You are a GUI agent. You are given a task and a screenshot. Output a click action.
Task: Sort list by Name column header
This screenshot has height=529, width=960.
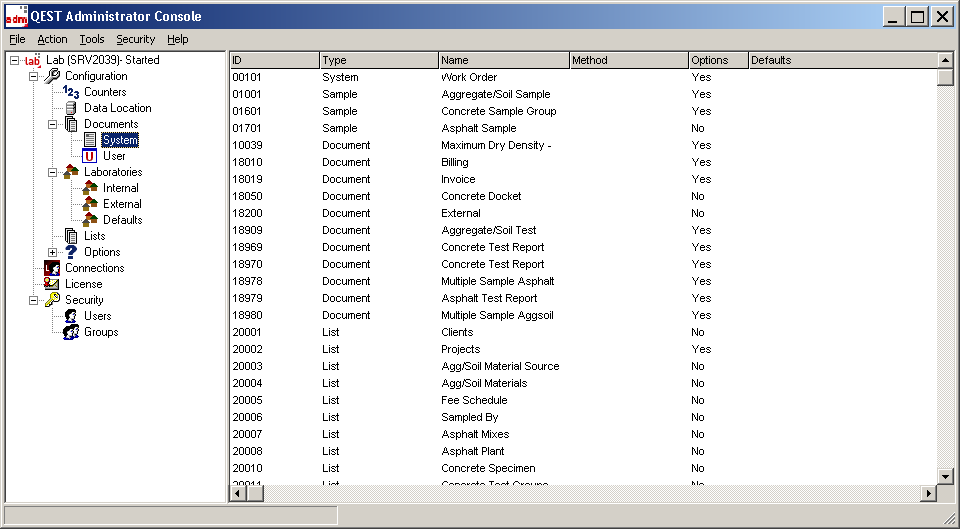(x=504, y=60)
